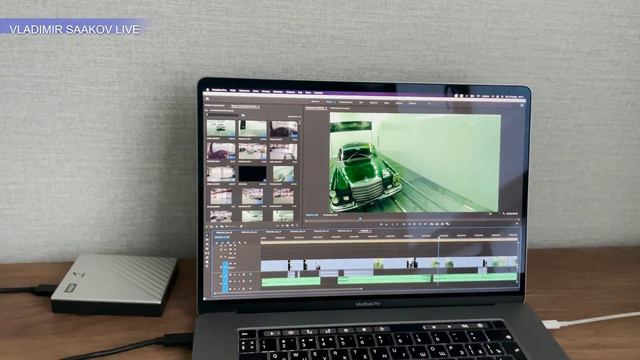Toggle the blue track targeting on video track

(225, 265)
